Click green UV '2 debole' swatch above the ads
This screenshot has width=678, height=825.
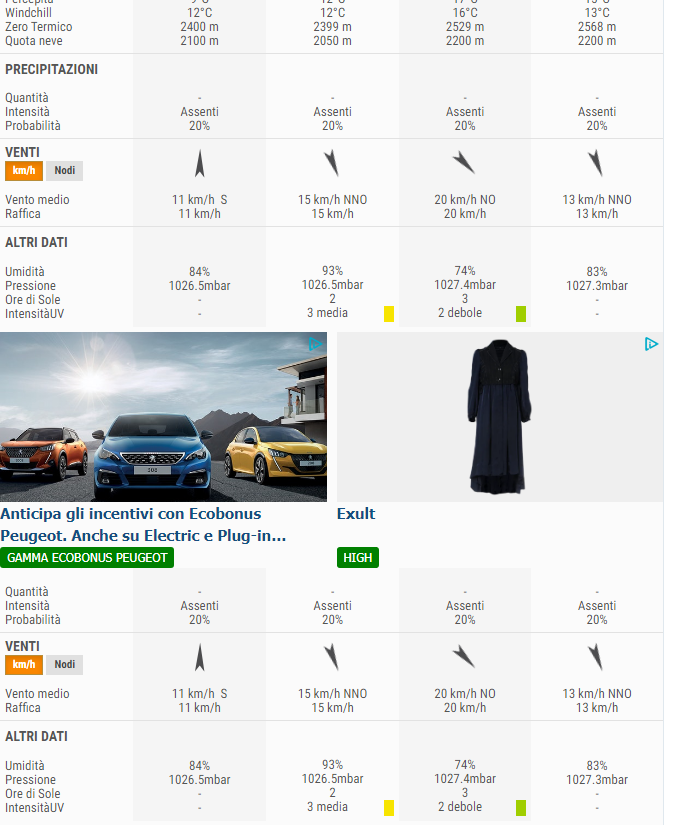(521, 314)
